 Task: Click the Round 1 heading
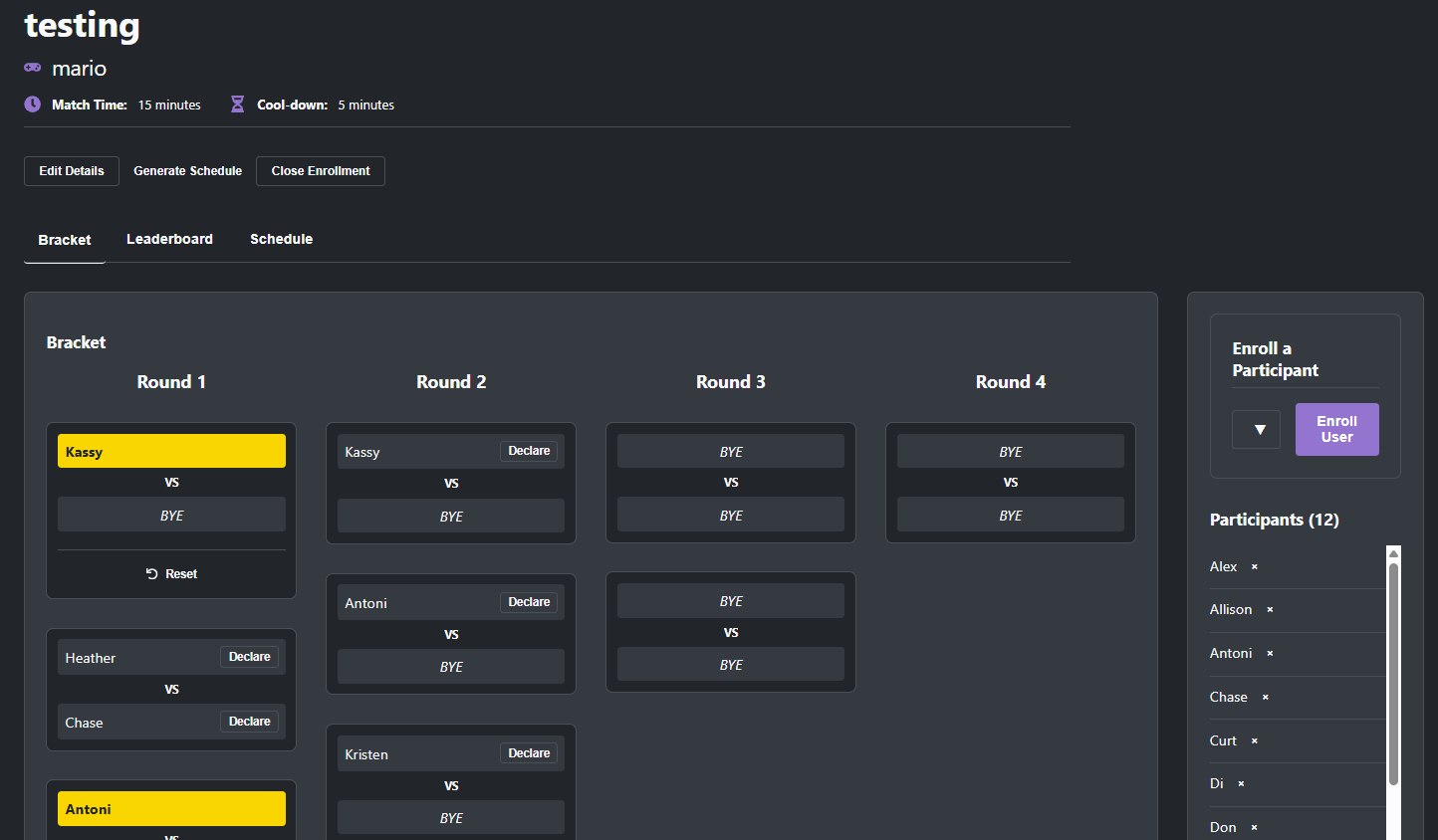(171, 382)
